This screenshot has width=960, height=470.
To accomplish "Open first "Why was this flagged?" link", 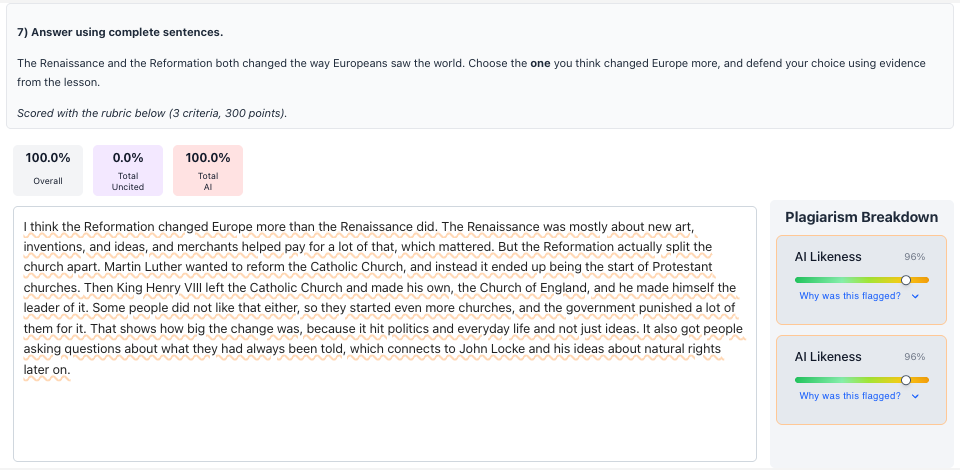I will [x=850, y=296].
